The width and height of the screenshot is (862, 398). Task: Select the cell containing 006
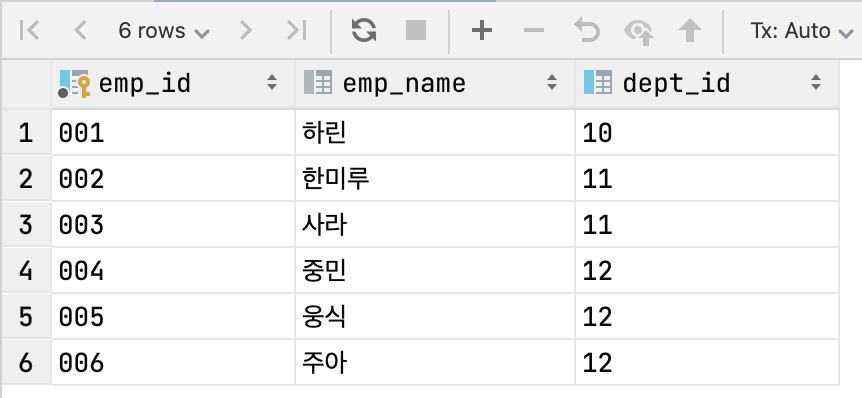coord(173,363)
